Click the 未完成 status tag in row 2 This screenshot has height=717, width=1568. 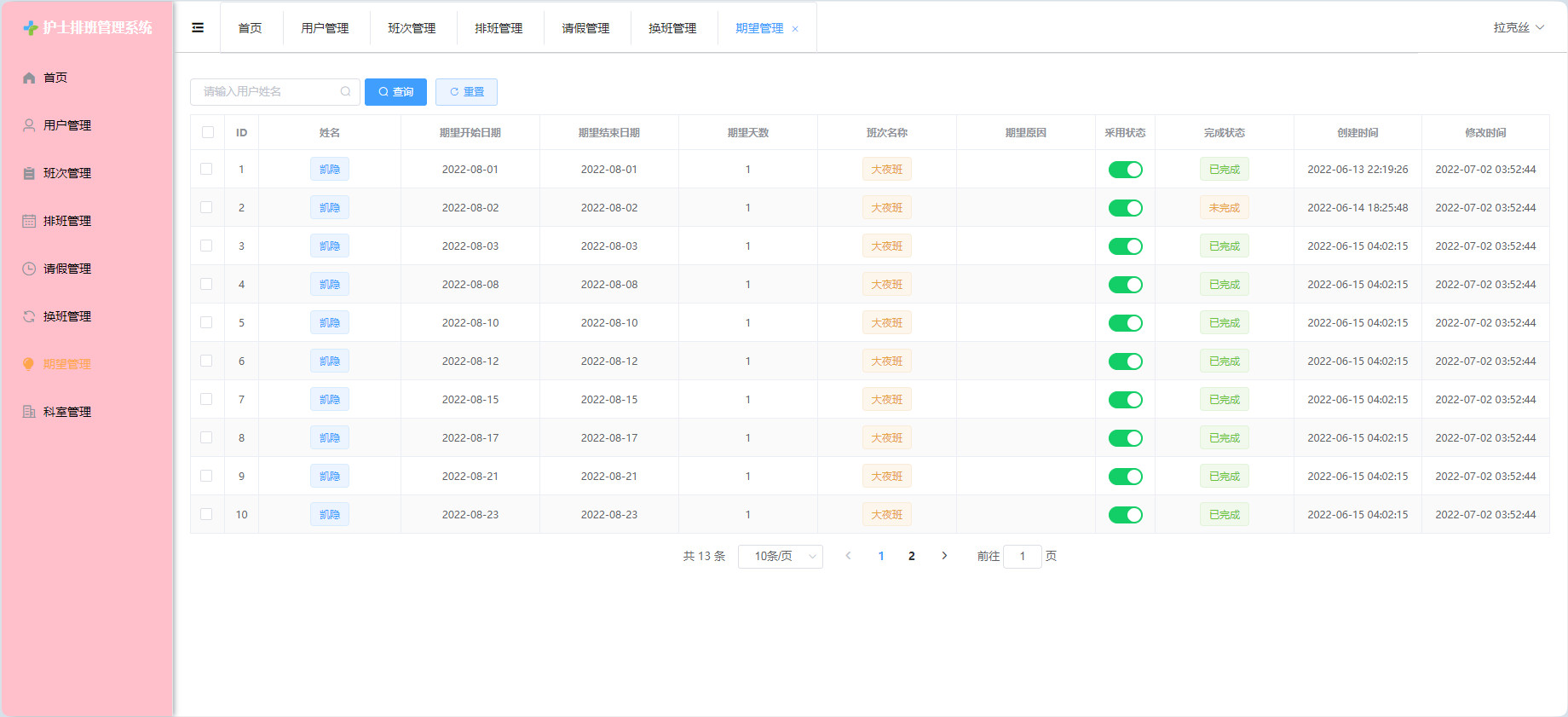pos(1225,207)
